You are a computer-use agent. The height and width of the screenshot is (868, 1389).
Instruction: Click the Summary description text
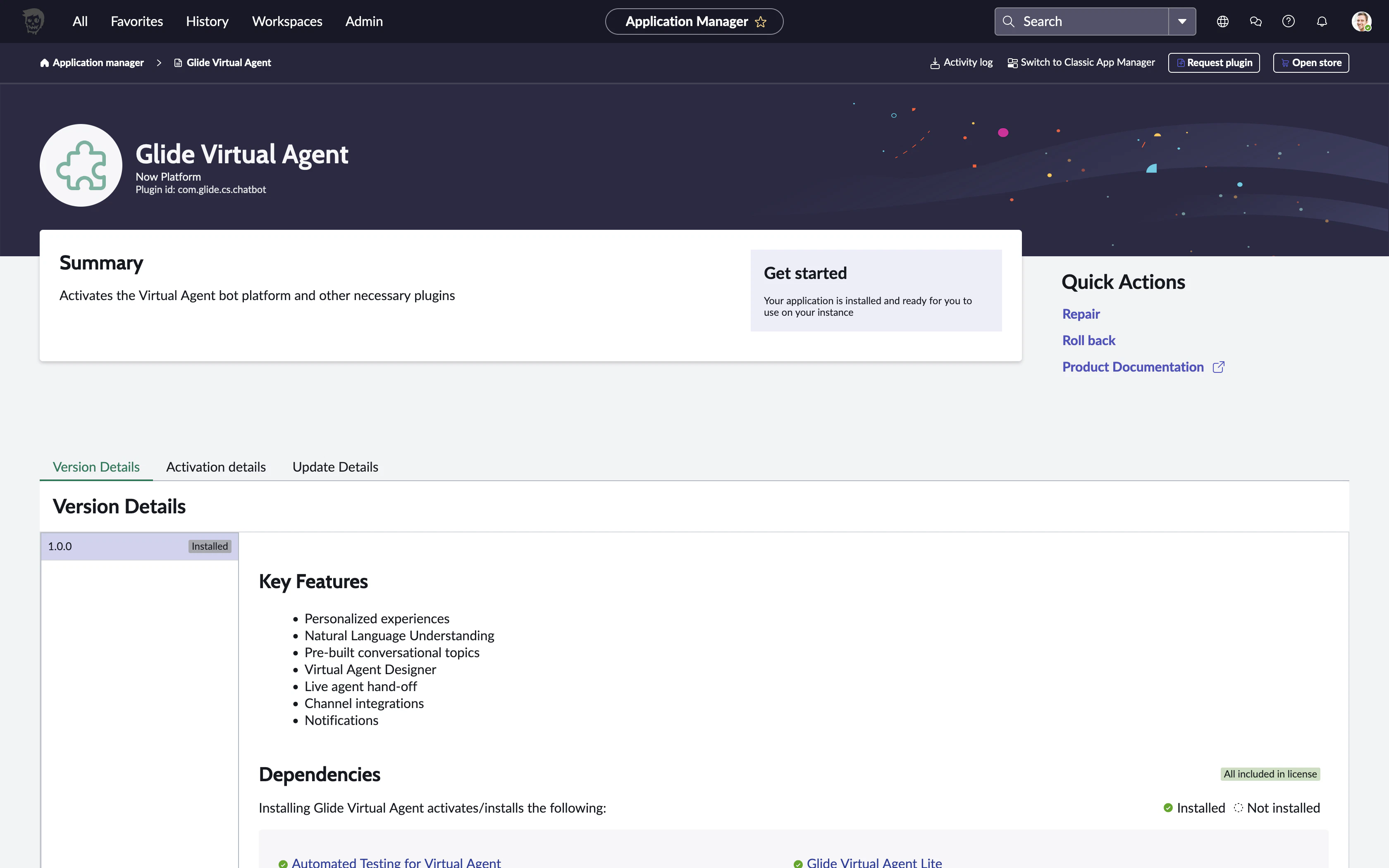257,295
